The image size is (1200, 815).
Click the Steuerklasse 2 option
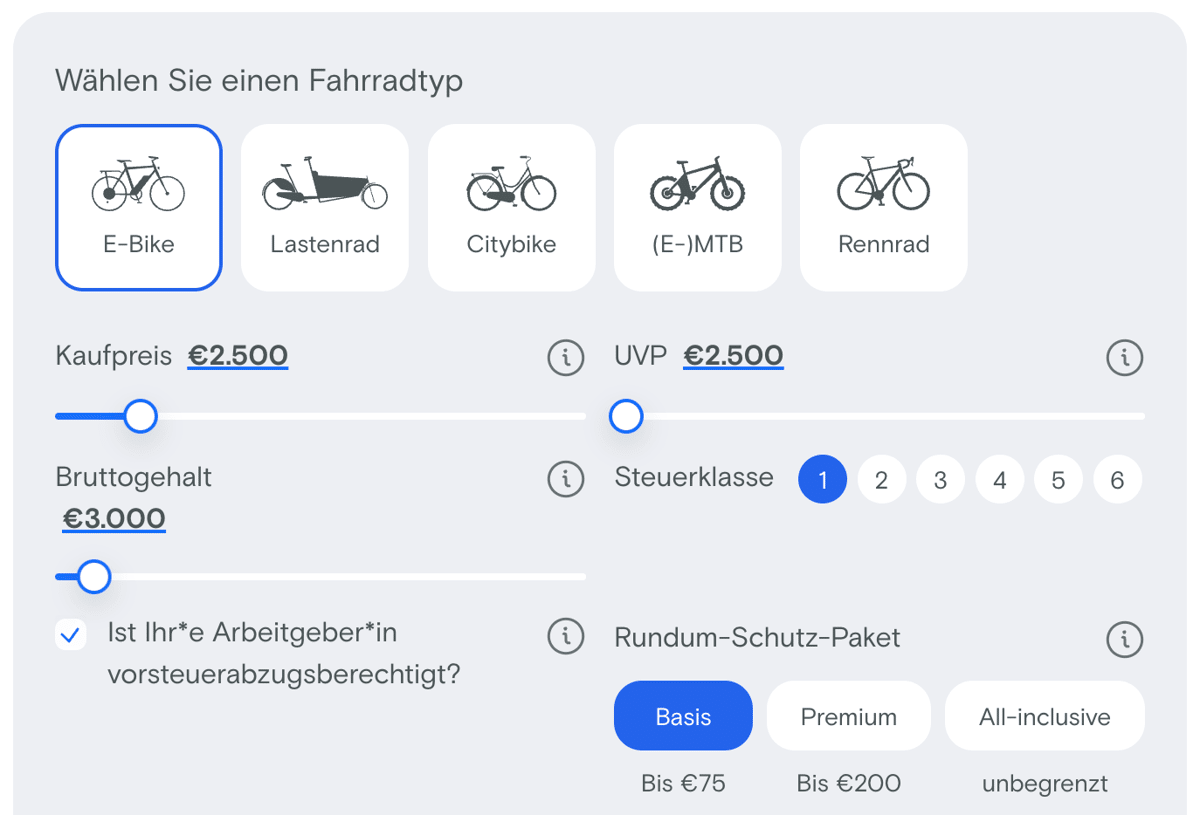tap(881, 479)
